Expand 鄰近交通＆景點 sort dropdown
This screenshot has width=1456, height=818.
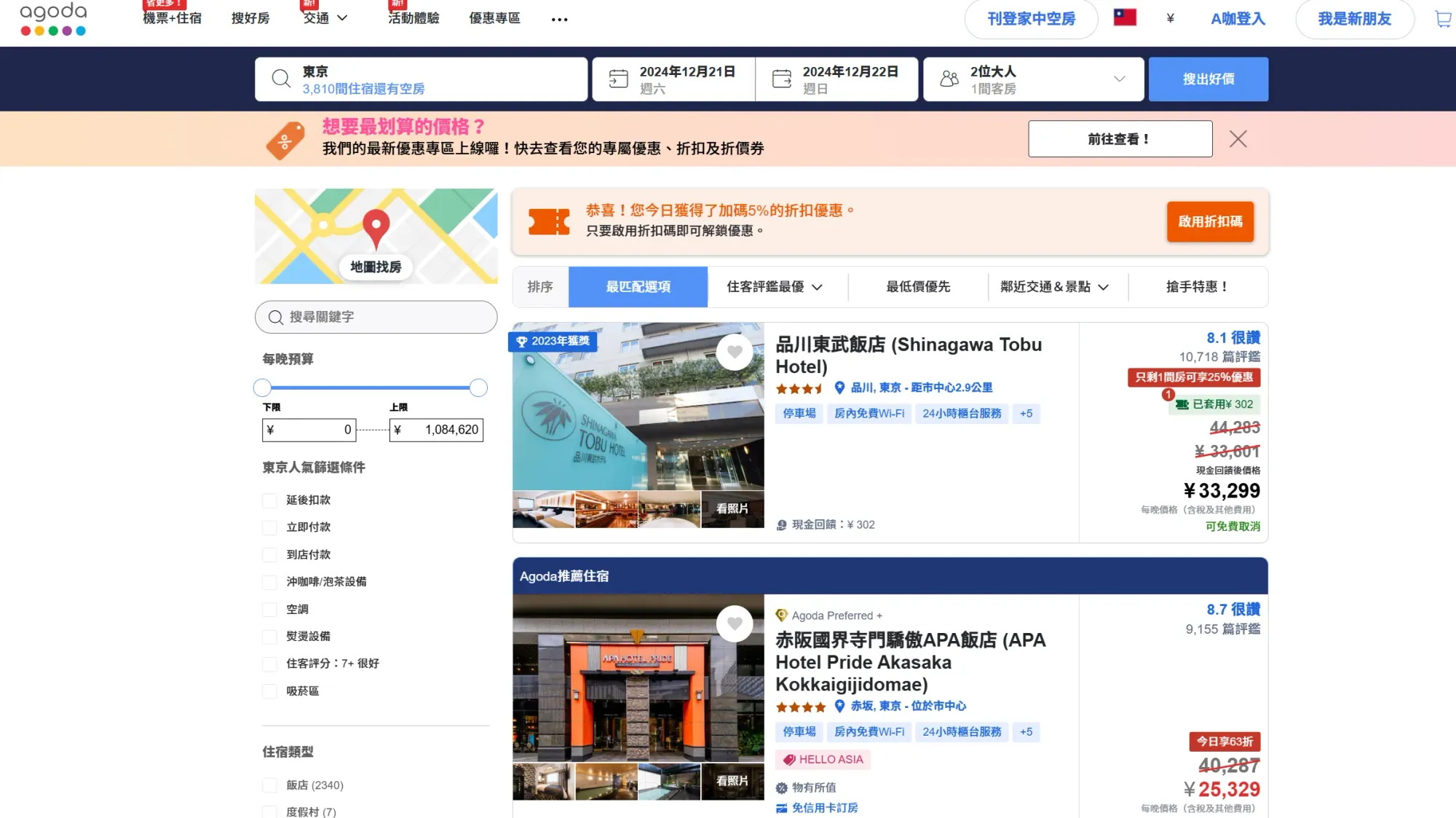click(1054, 287)
